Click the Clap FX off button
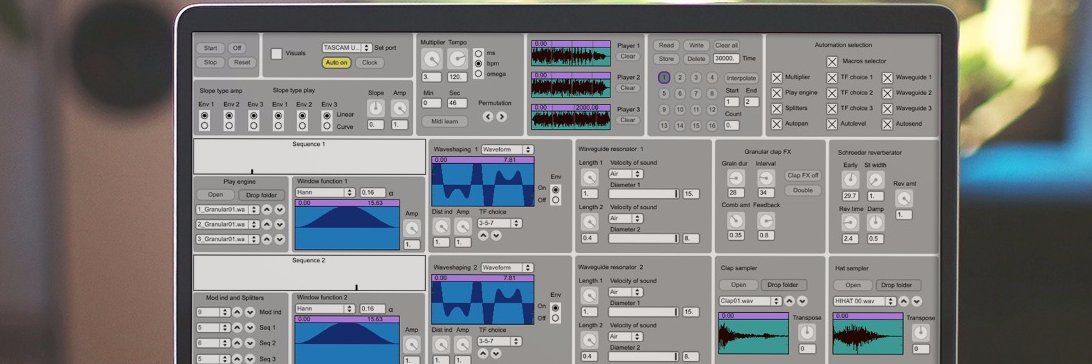Viewport: 1092px width, 364px height. 803,175
